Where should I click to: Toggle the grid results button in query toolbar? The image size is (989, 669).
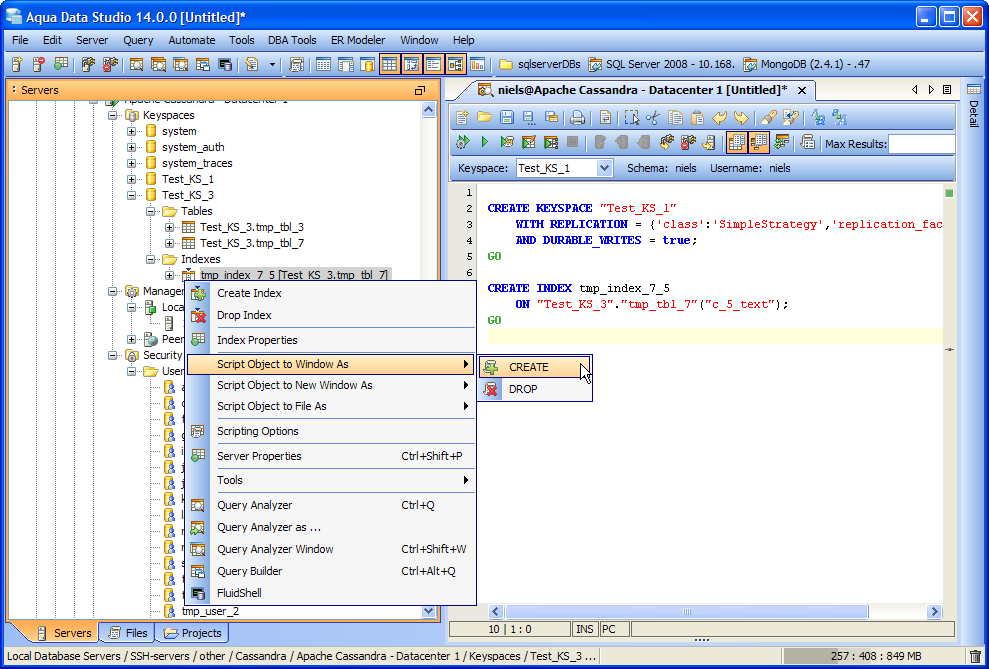point(737,143)
